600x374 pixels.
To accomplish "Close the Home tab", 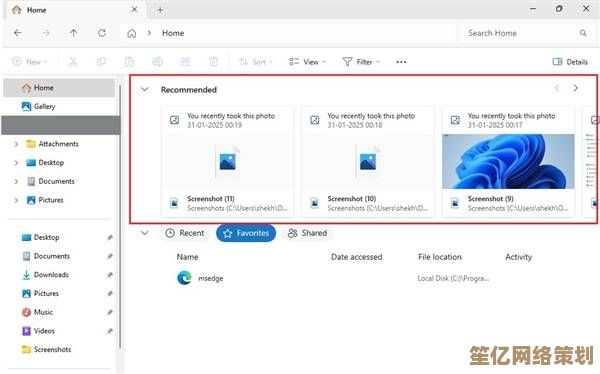I will [x=134, y=10].
